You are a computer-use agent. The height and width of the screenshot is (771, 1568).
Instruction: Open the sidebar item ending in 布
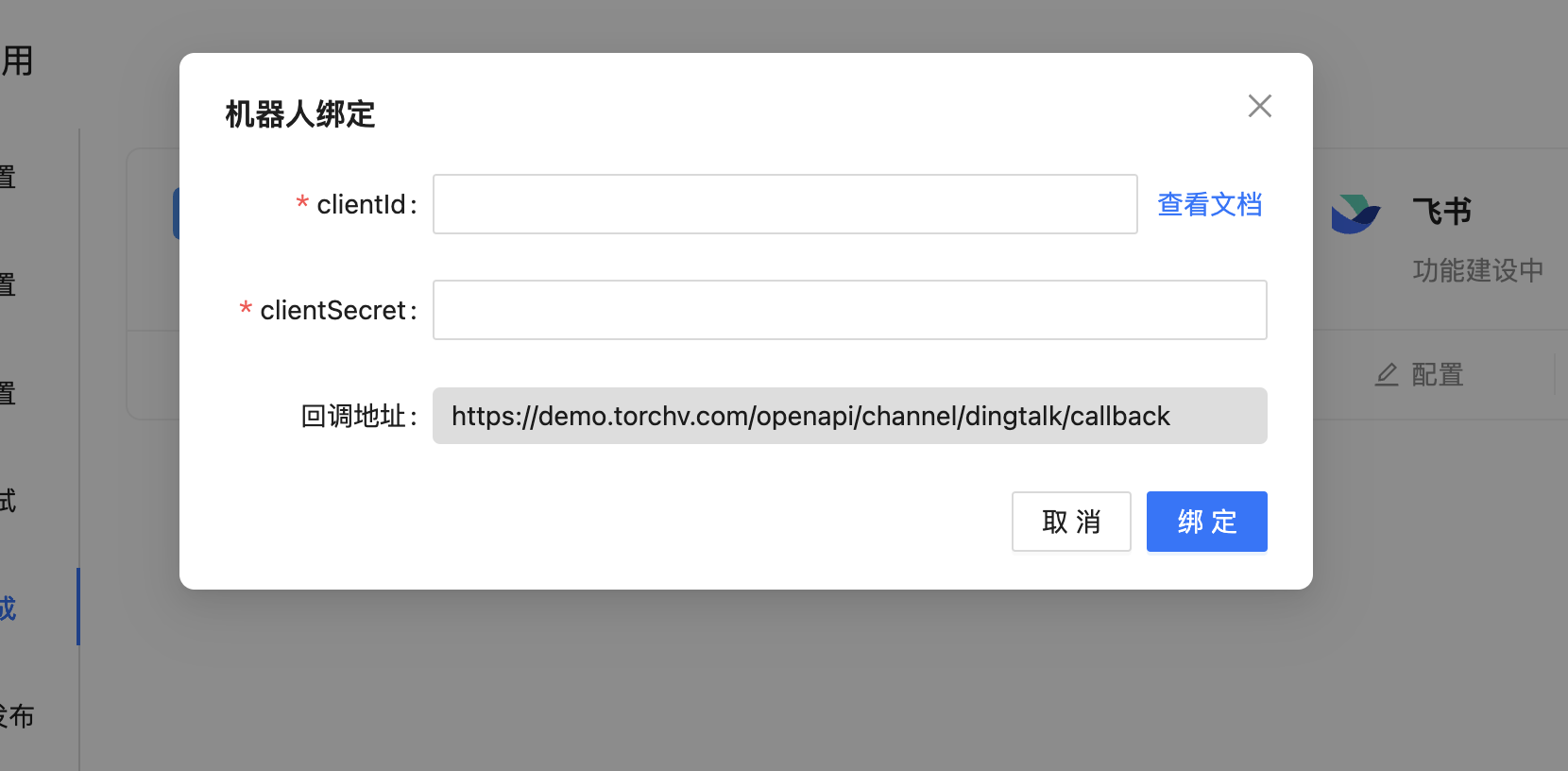point(17,716)
